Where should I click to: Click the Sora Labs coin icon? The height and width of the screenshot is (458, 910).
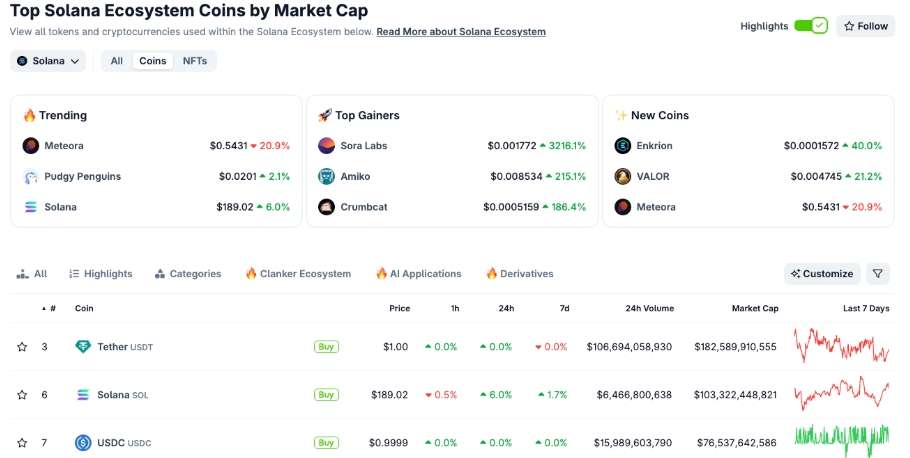(326, 146)
